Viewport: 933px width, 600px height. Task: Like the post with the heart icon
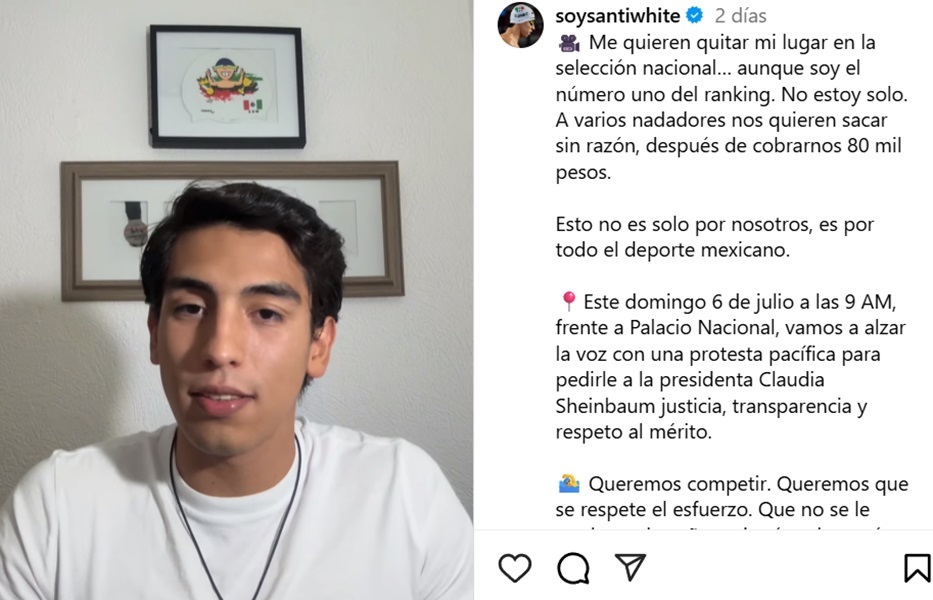[515, 567]
